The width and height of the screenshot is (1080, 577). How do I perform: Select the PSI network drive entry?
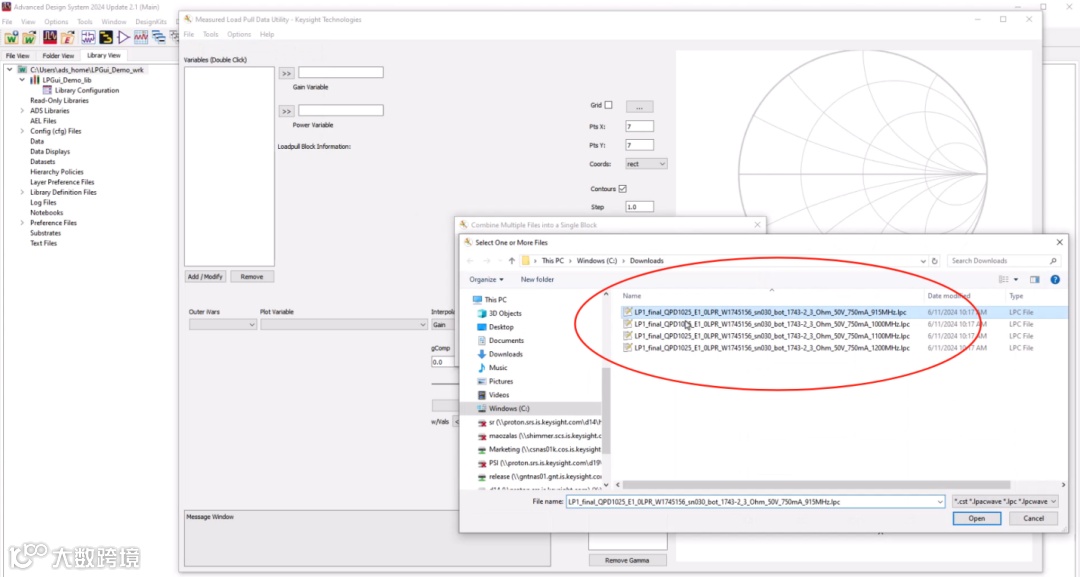tap(539, 463)
